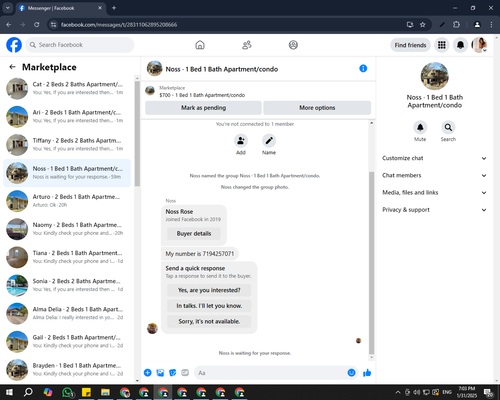Open the Facebook menu grid icon
500x400 pixels.
click(442, 45)
